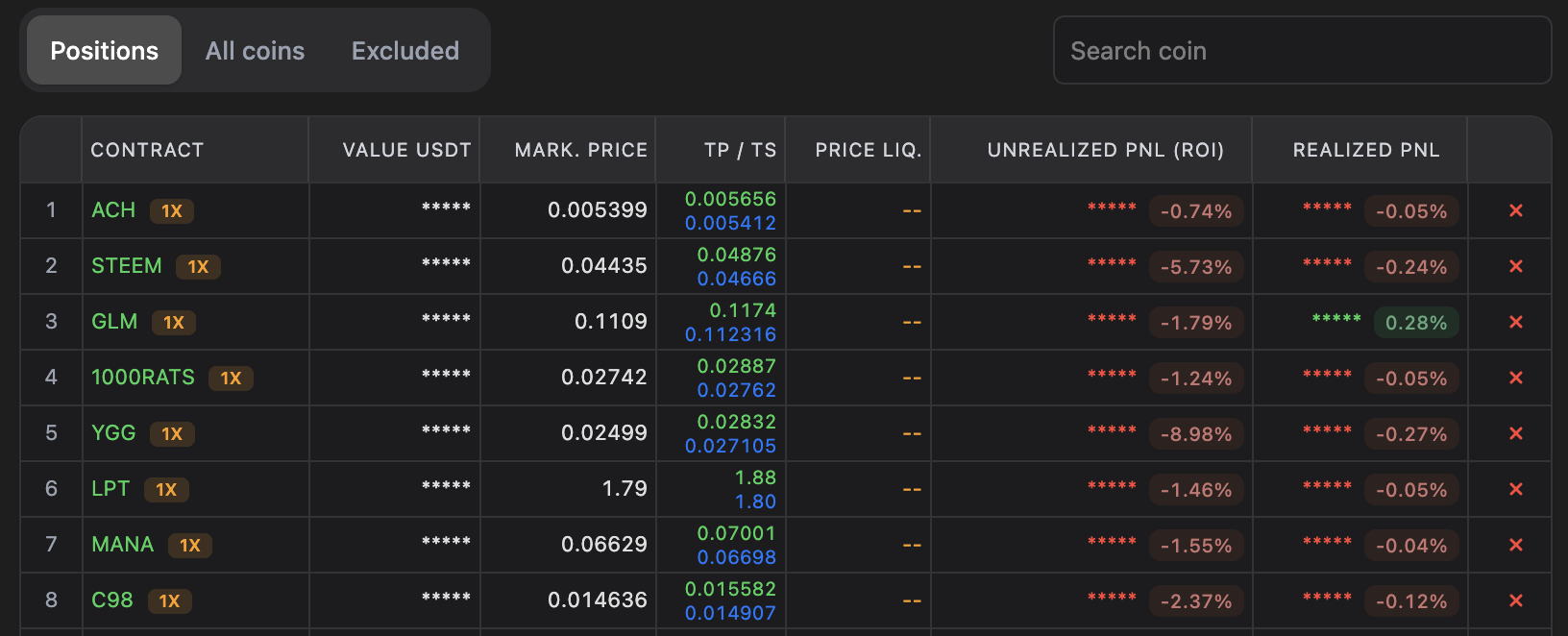Screen dimensions: 1568x636
Task: Click the ACH unrealized ROI badge -0.74%
Action: (1196, 211)
